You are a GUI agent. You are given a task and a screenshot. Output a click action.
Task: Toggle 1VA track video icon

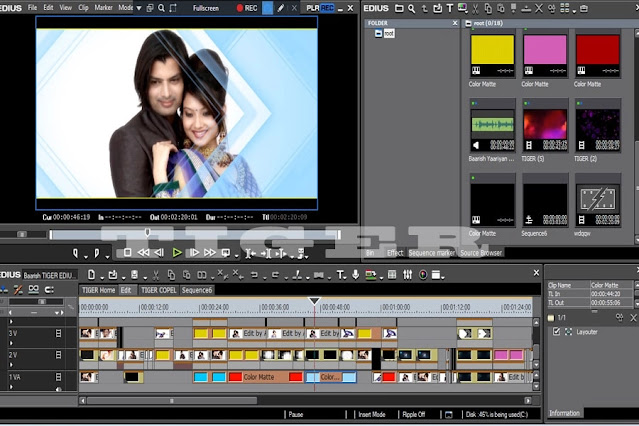58,377
